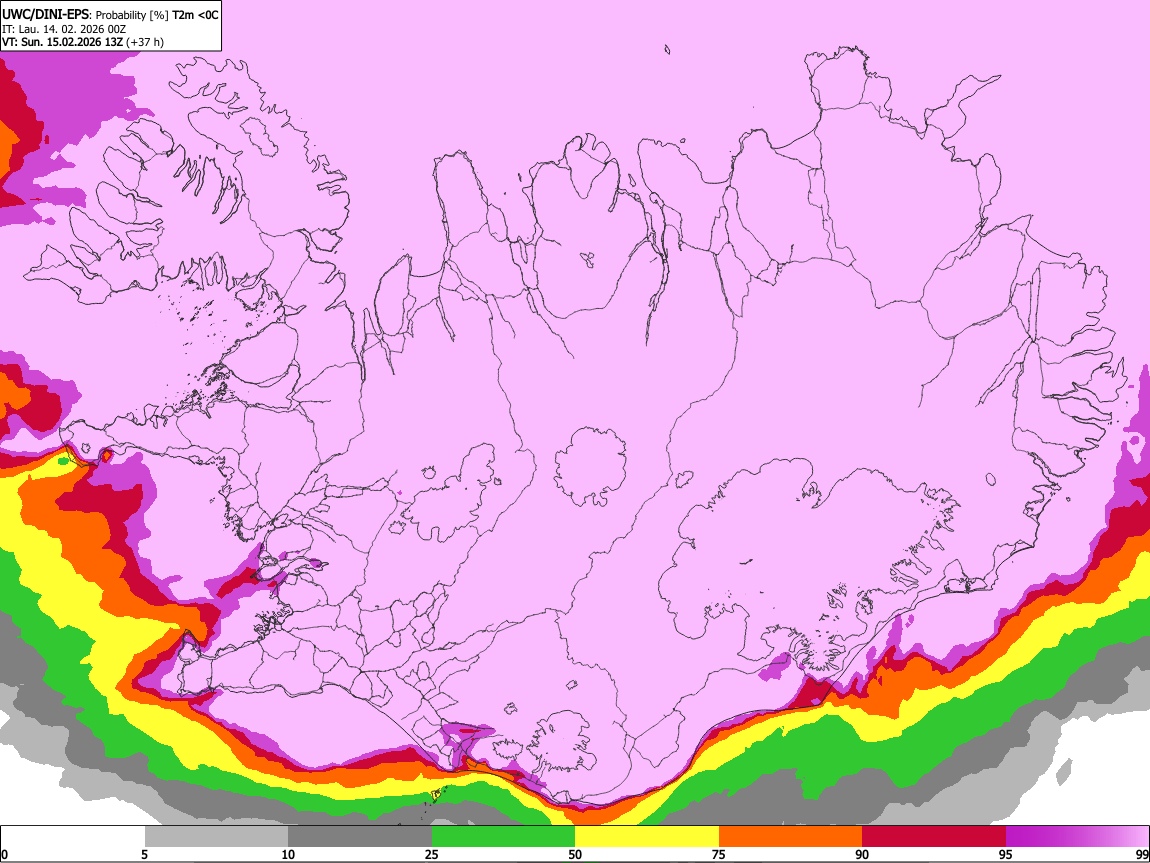
Task: Click the 'IT: Lau. 14. 02. 2026 00Z' line
Action: pos(64,29)
